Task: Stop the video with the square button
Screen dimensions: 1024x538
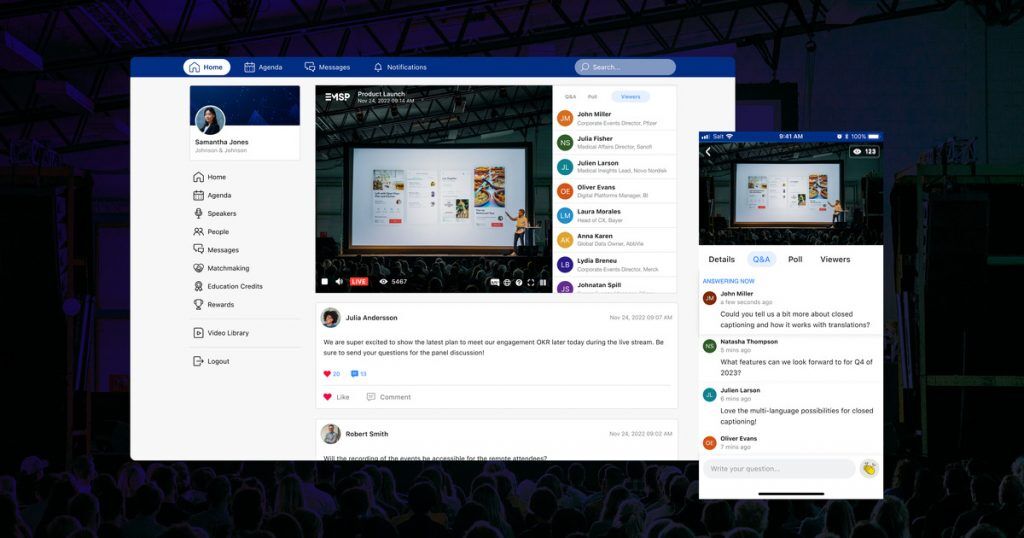Action: coord(324,282)
